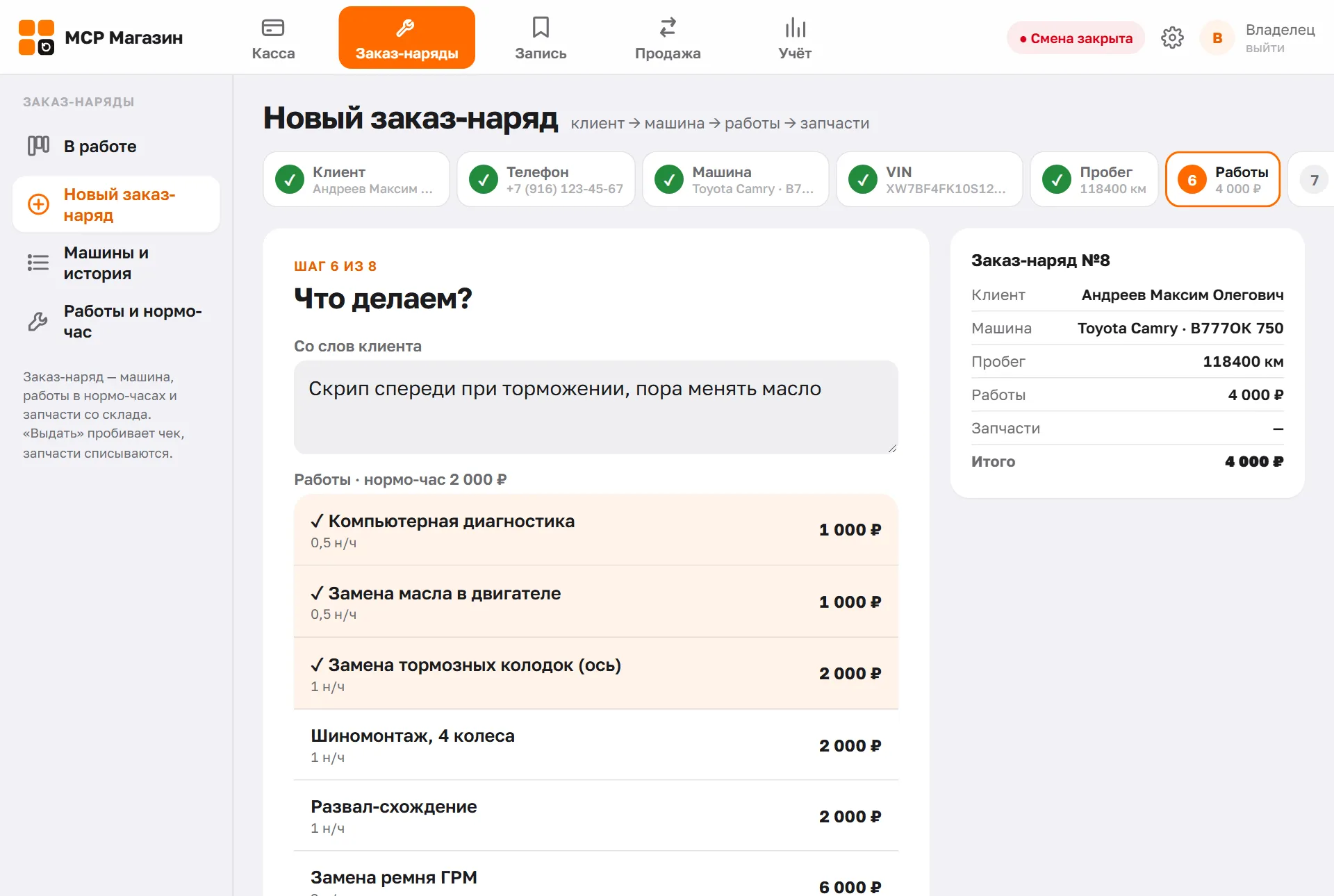Click the выйти logout link
This screenshot has width=1334, height=896.
[x=1265, y=48]
